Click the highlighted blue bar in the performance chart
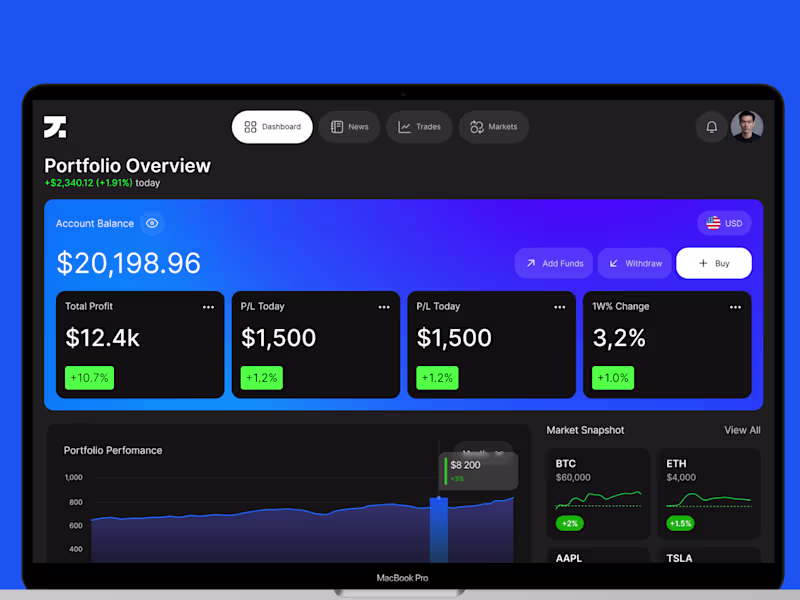Screen dimensions: 800x600 coord(439,530)
